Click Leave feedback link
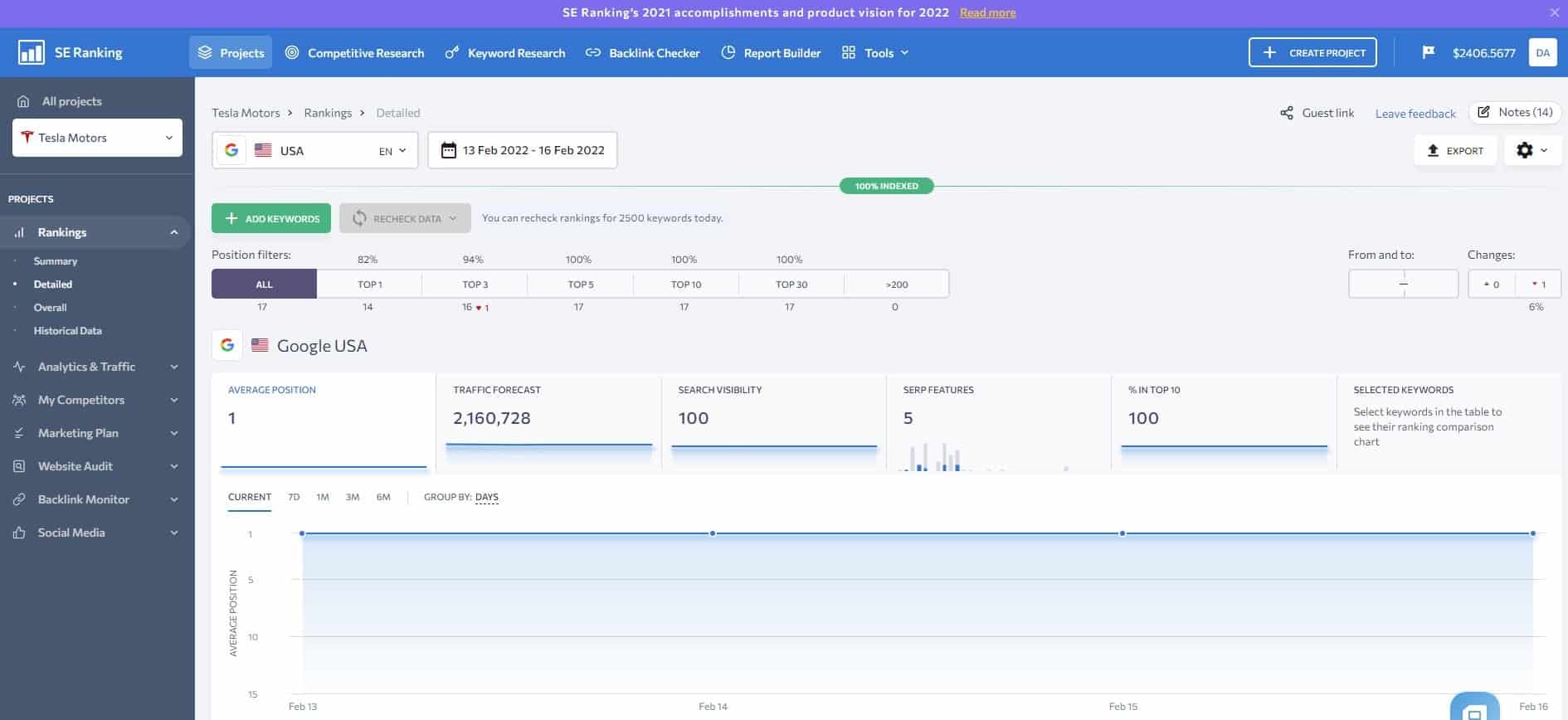 (1415, 114)
